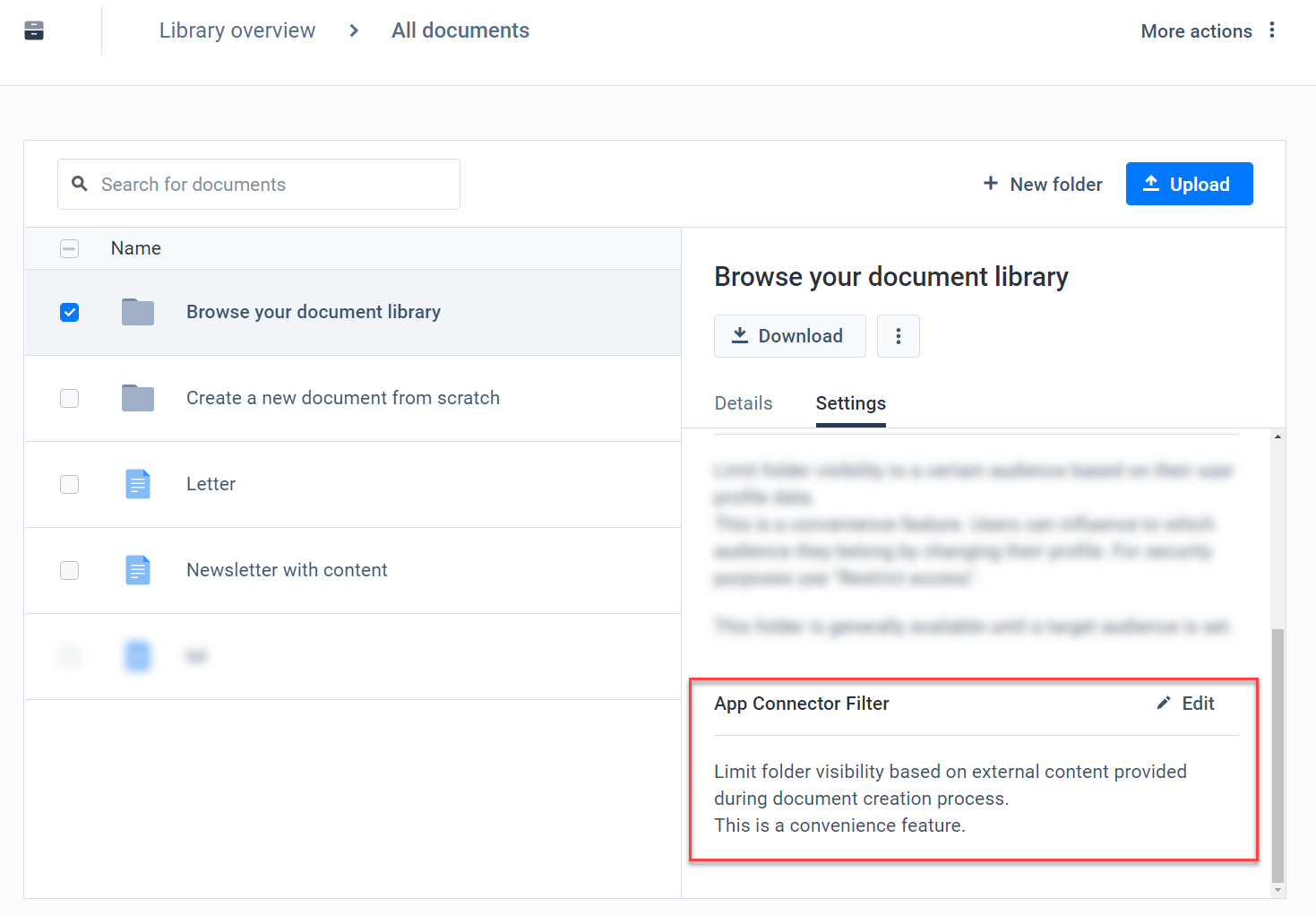
Task: Switch to the Details tab
Action: [x=743, y=403]
